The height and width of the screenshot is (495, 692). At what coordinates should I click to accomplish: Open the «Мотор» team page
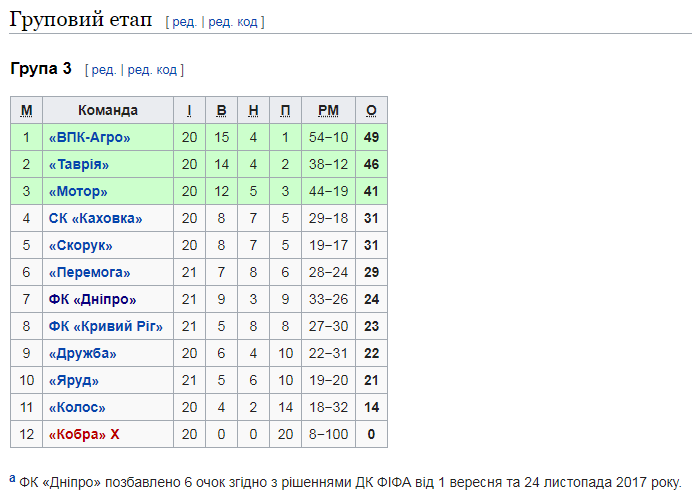point(77,191)
